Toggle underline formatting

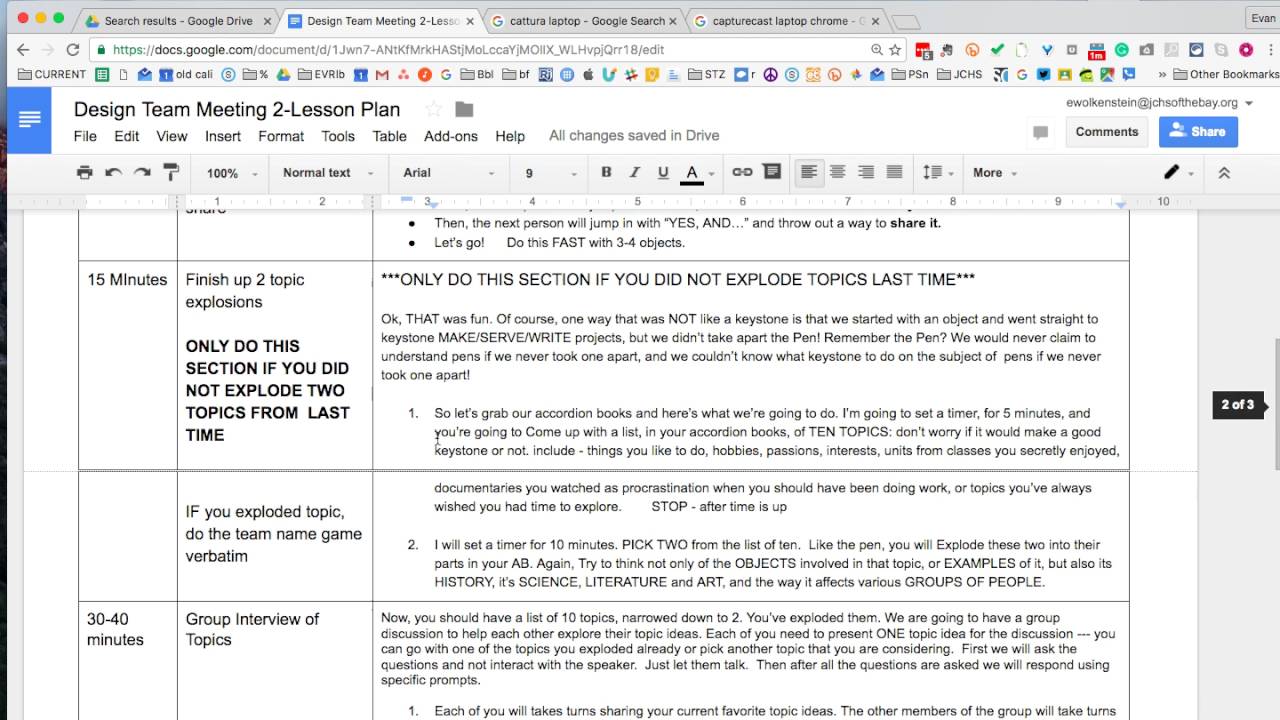[x=662, y=173]
